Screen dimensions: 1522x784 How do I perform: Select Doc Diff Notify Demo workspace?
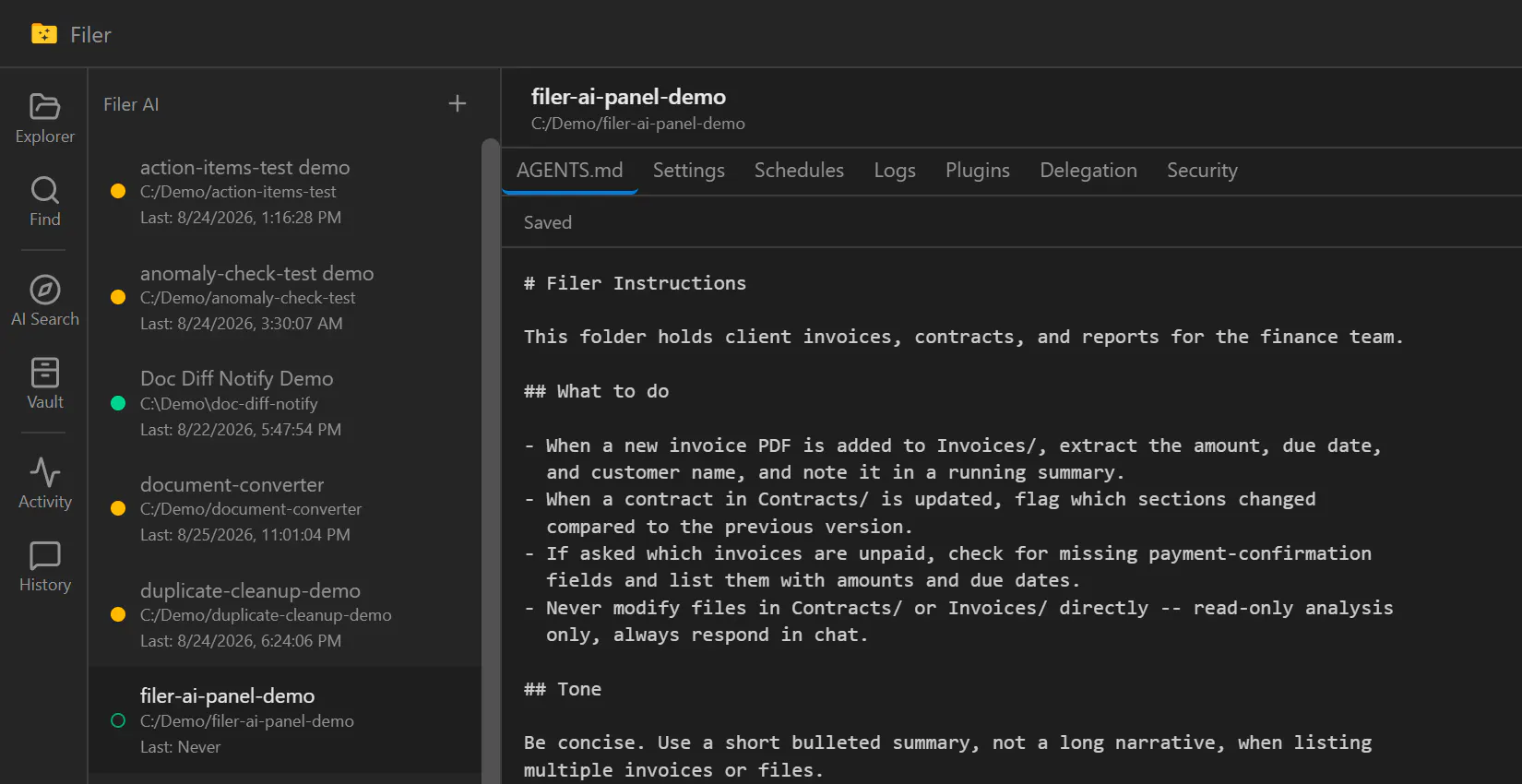pyautogui.click(x=285, y=403)
